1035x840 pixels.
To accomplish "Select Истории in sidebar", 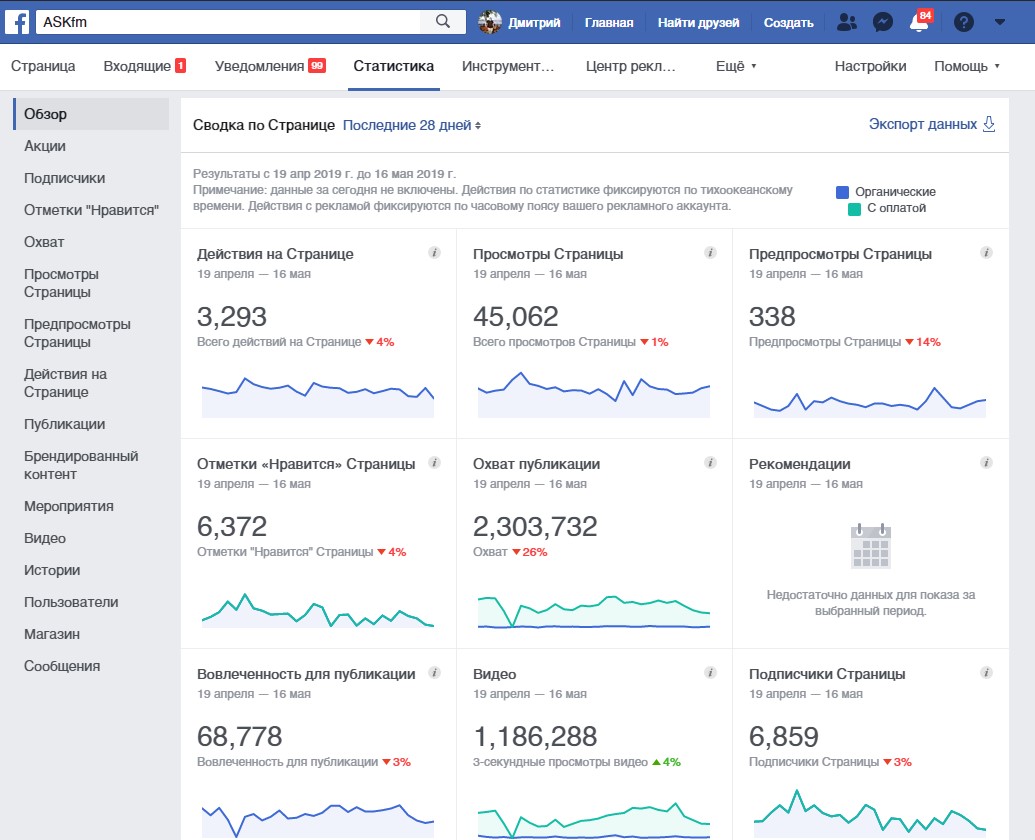I will [x=52, y=570].
